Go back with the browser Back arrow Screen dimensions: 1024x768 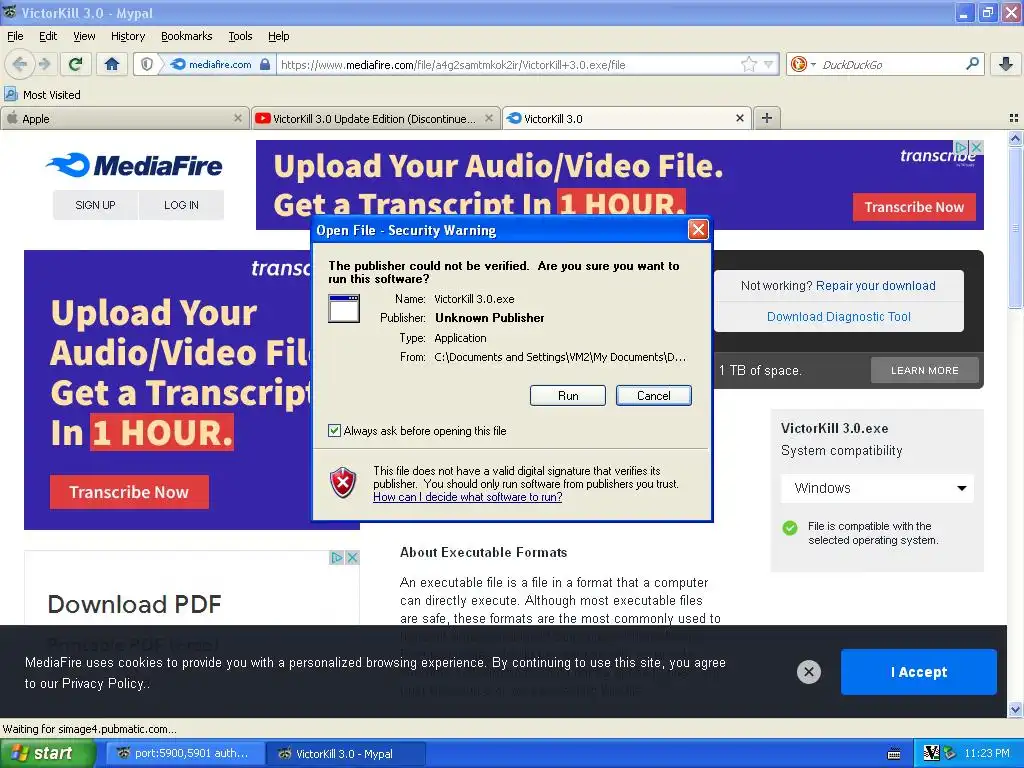click(x=20, y=64)
